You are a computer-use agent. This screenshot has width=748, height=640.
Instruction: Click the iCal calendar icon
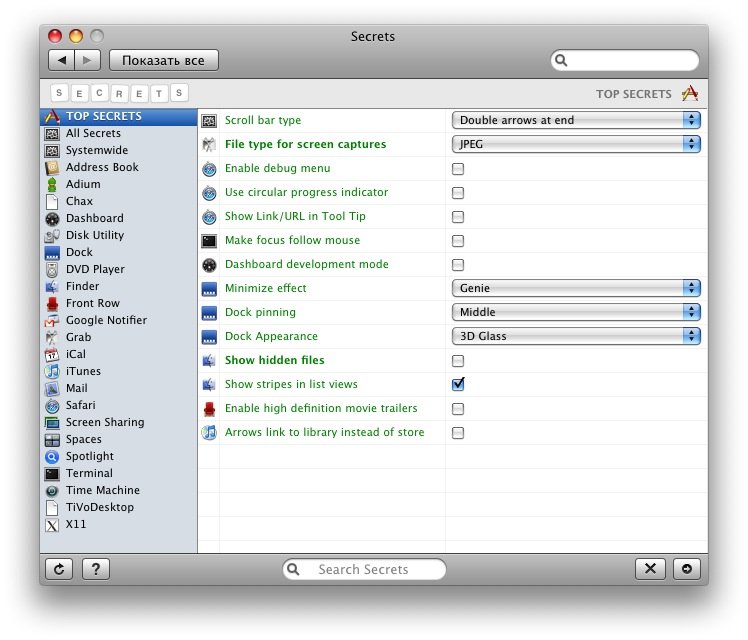52,355
